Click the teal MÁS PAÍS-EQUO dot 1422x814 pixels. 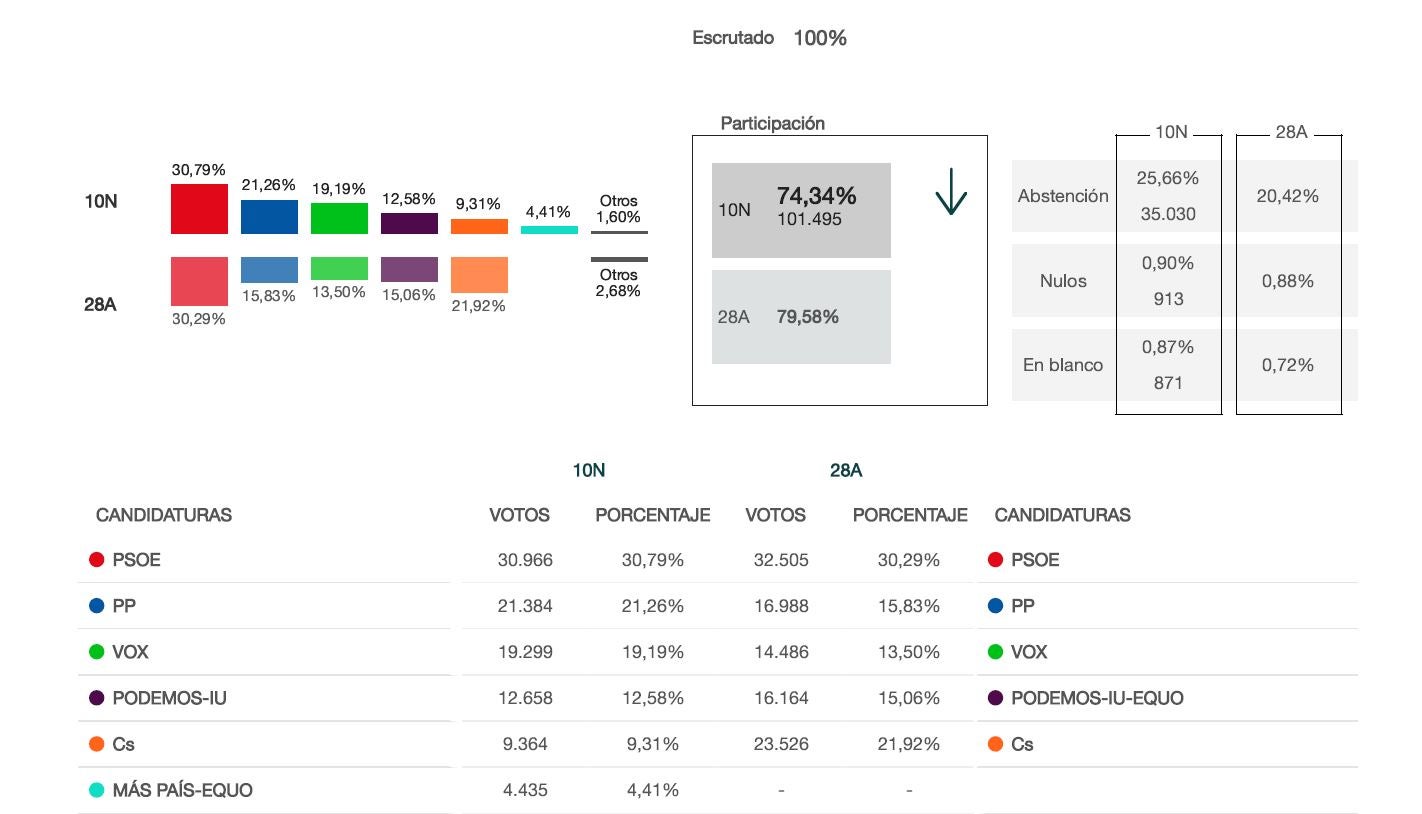[x=97, y=790]
